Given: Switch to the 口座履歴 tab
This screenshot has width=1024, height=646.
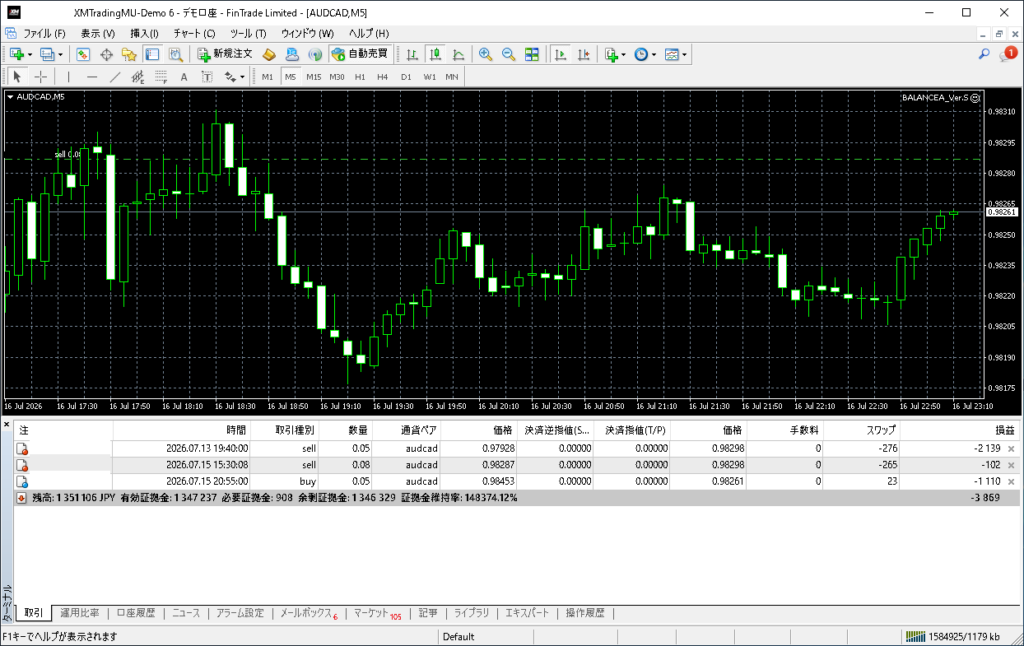Looking at the screenshot, I should point(136,613).
